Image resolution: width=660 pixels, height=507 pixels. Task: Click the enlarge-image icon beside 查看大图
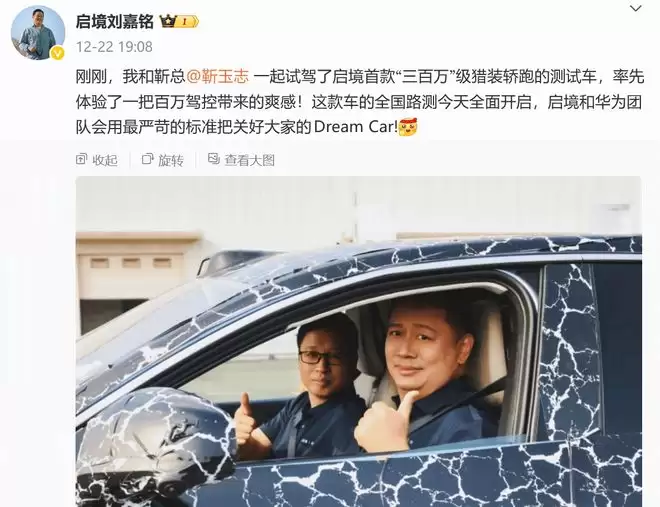click(214, 159)
